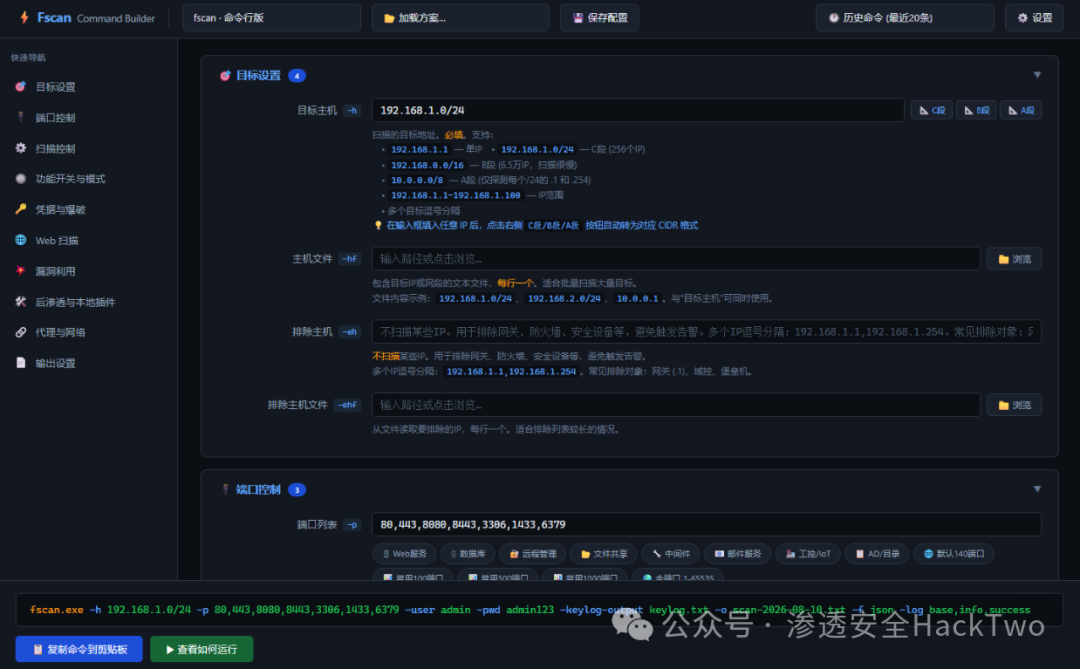Viewport: 1080px width, 669px height.
Task: Click the 目标设置 section title
Action: click(x=258, y=76)
